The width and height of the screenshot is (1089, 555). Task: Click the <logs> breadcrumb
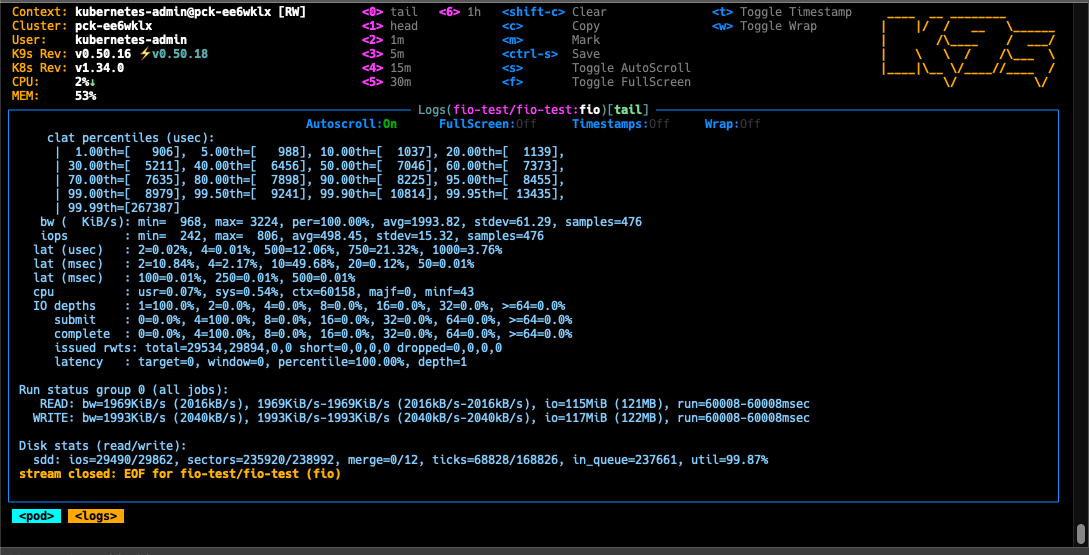[96, 516]
